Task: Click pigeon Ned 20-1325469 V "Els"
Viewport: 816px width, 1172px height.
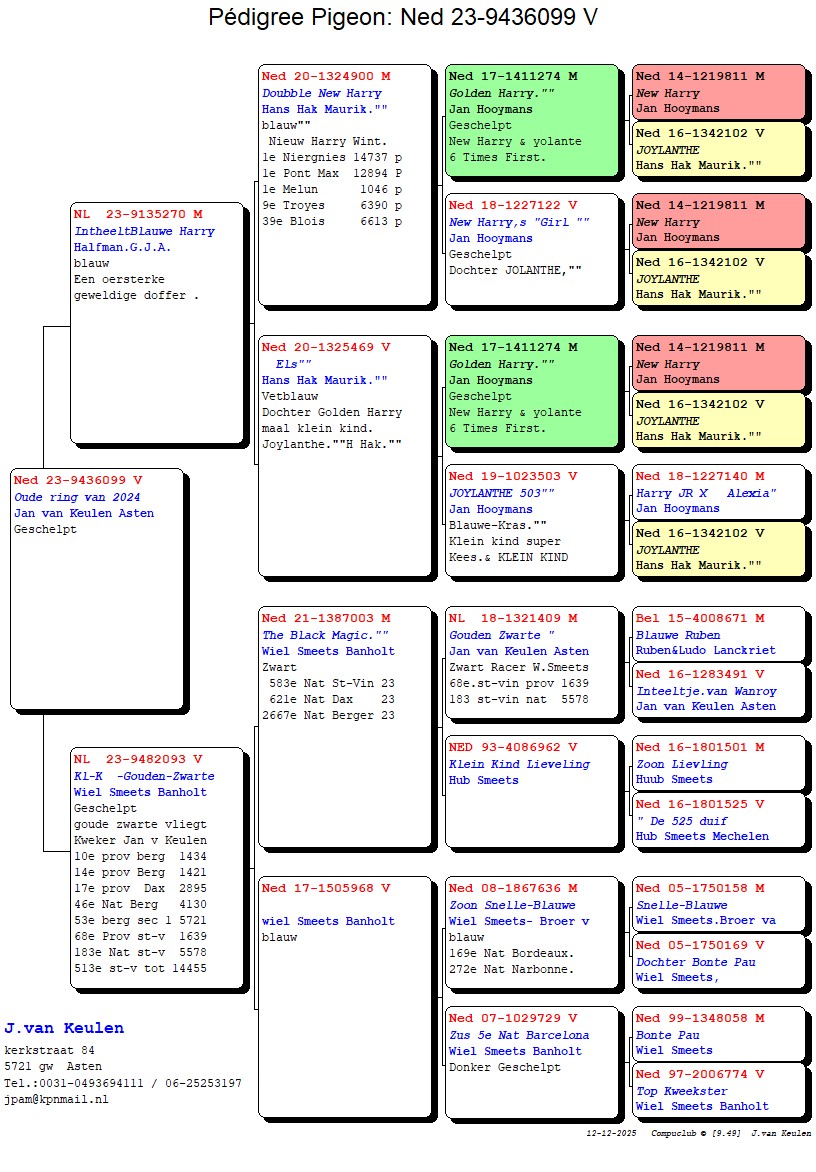Action: click(x=345, y=455)
